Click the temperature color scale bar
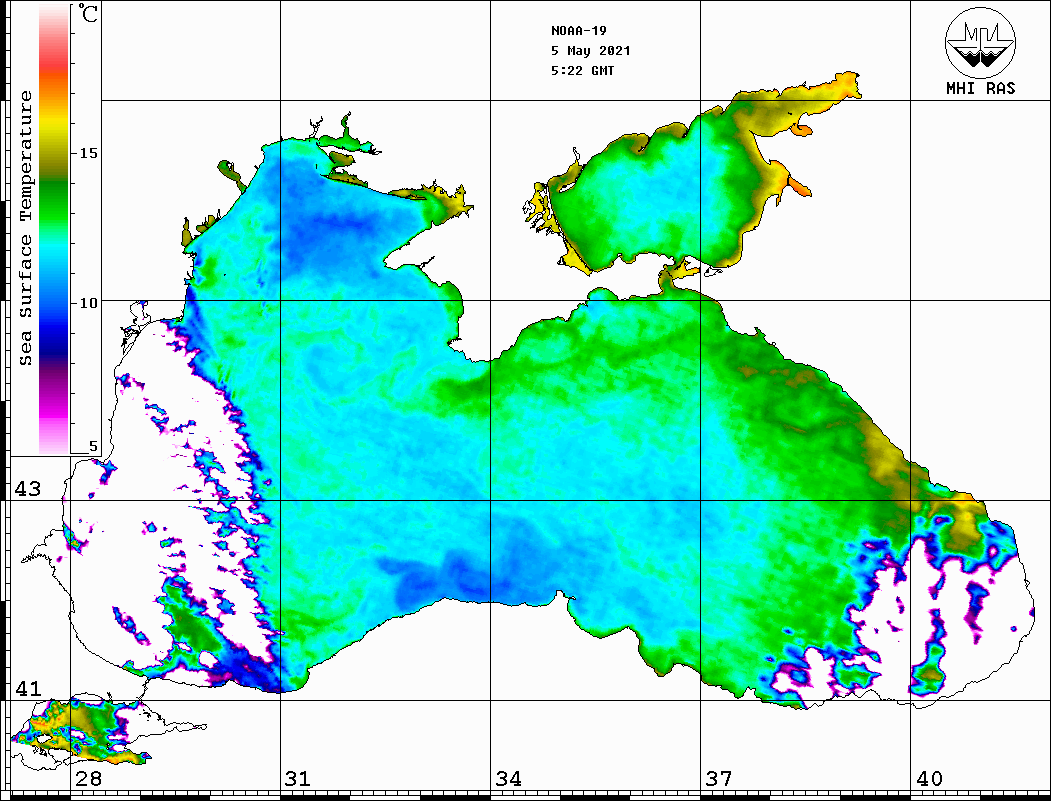Screen dimensions: 1051x801 pos(54,229)
